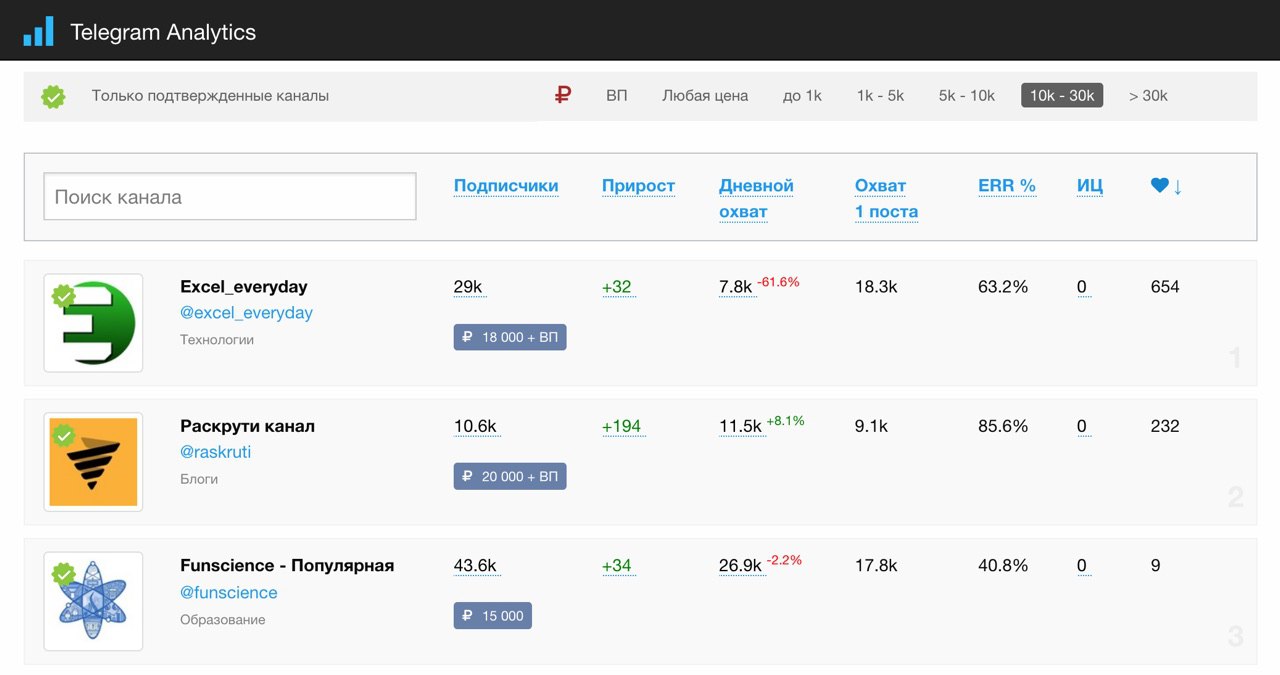Click the 40.8% ERR value
1280x675 pixels.
coord(1003,565)
